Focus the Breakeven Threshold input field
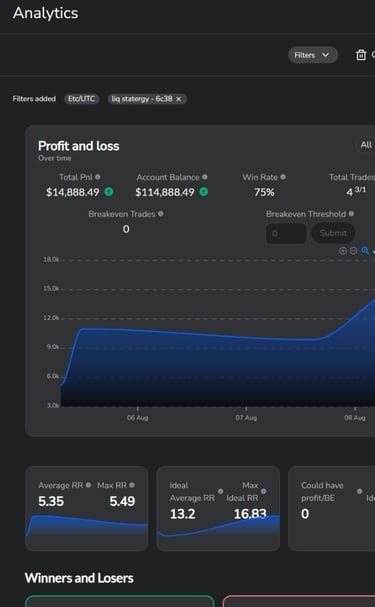 [x=286, y=233]
